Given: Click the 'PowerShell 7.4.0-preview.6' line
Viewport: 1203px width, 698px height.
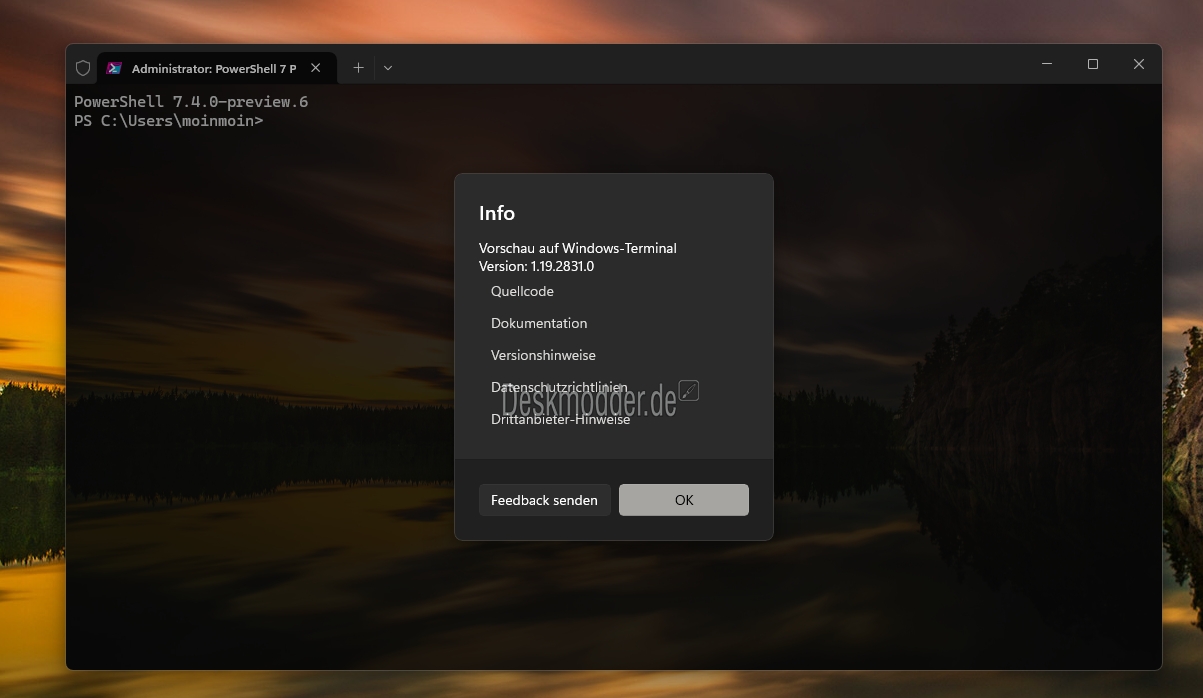Looking at the screenshot, I should click(x=191, y=102).
